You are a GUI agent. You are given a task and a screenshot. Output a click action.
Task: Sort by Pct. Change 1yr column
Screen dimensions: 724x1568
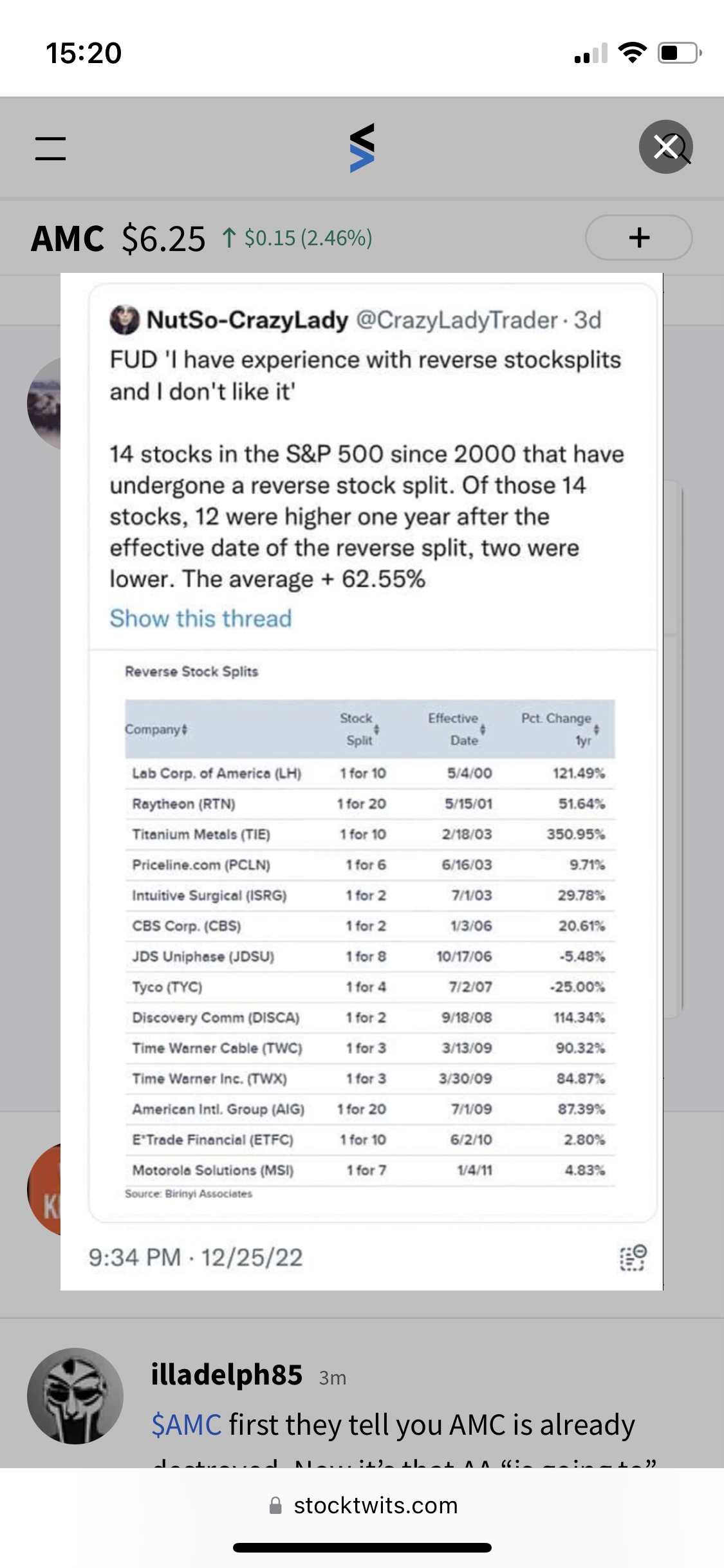(597, 729)
